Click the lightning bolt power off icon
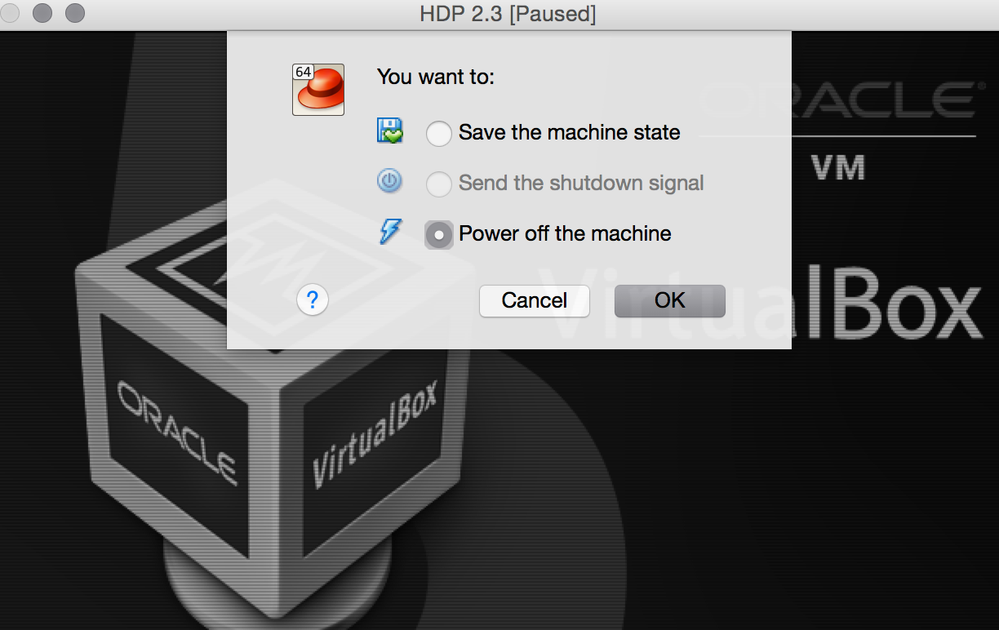Viewport: 999px width, 630px height. [390, 231]
